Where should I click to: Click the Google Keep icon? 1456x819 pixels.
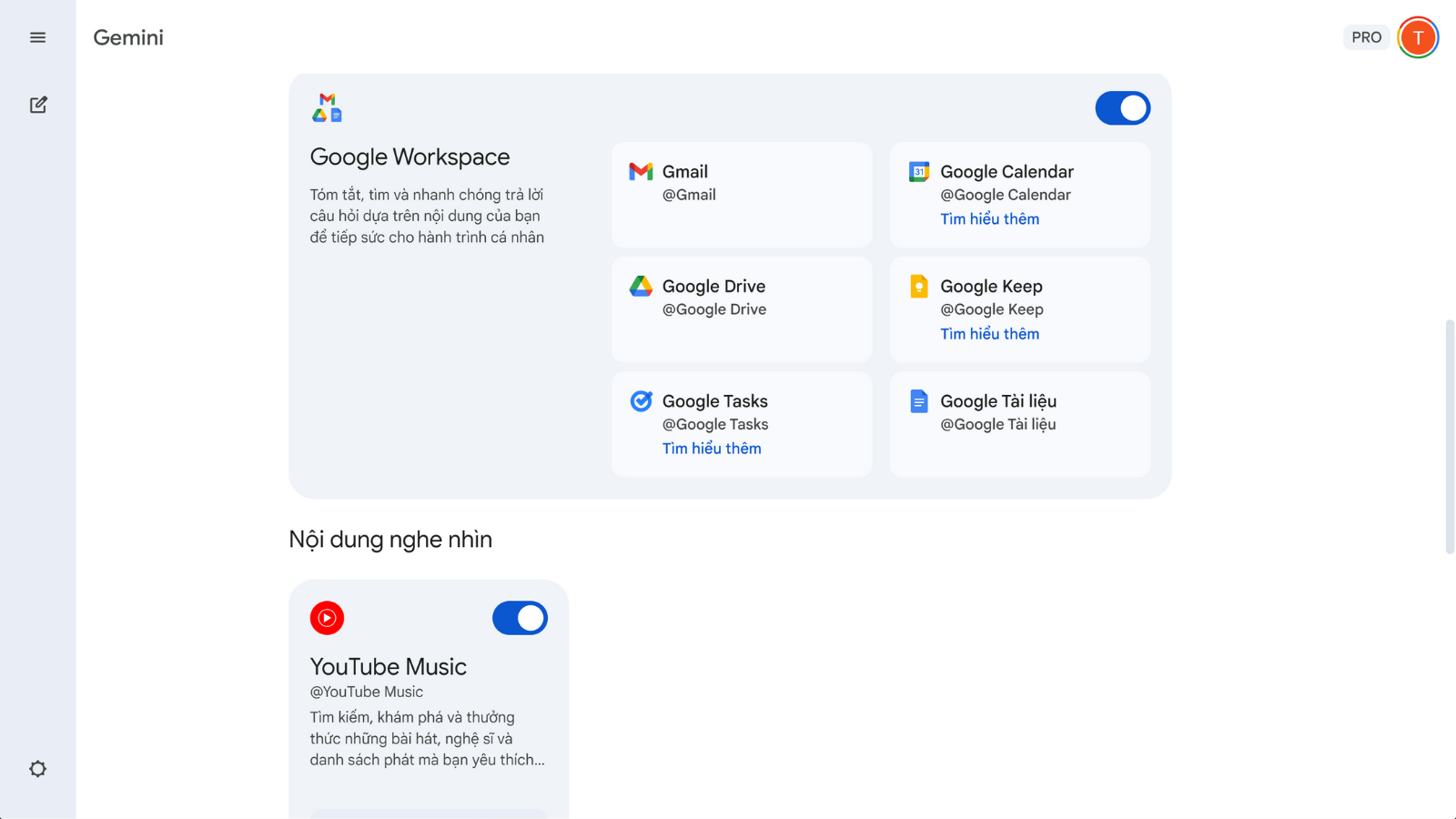918,286
